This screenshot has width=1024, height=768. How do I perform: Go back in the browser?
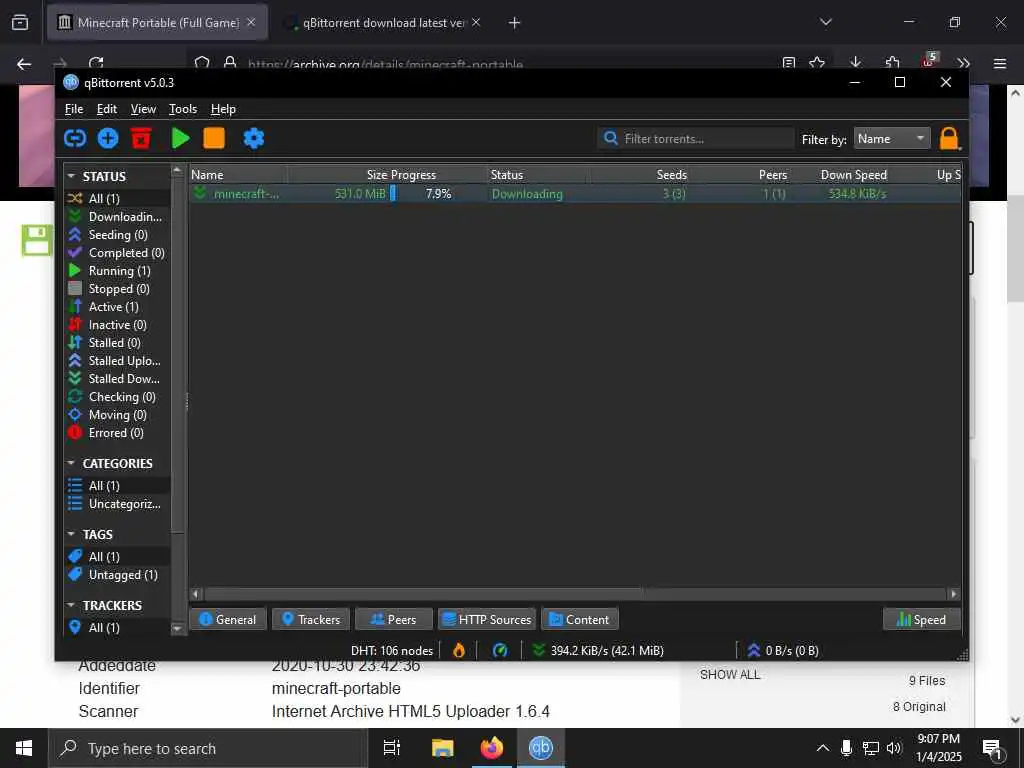[x=24, y=64]
